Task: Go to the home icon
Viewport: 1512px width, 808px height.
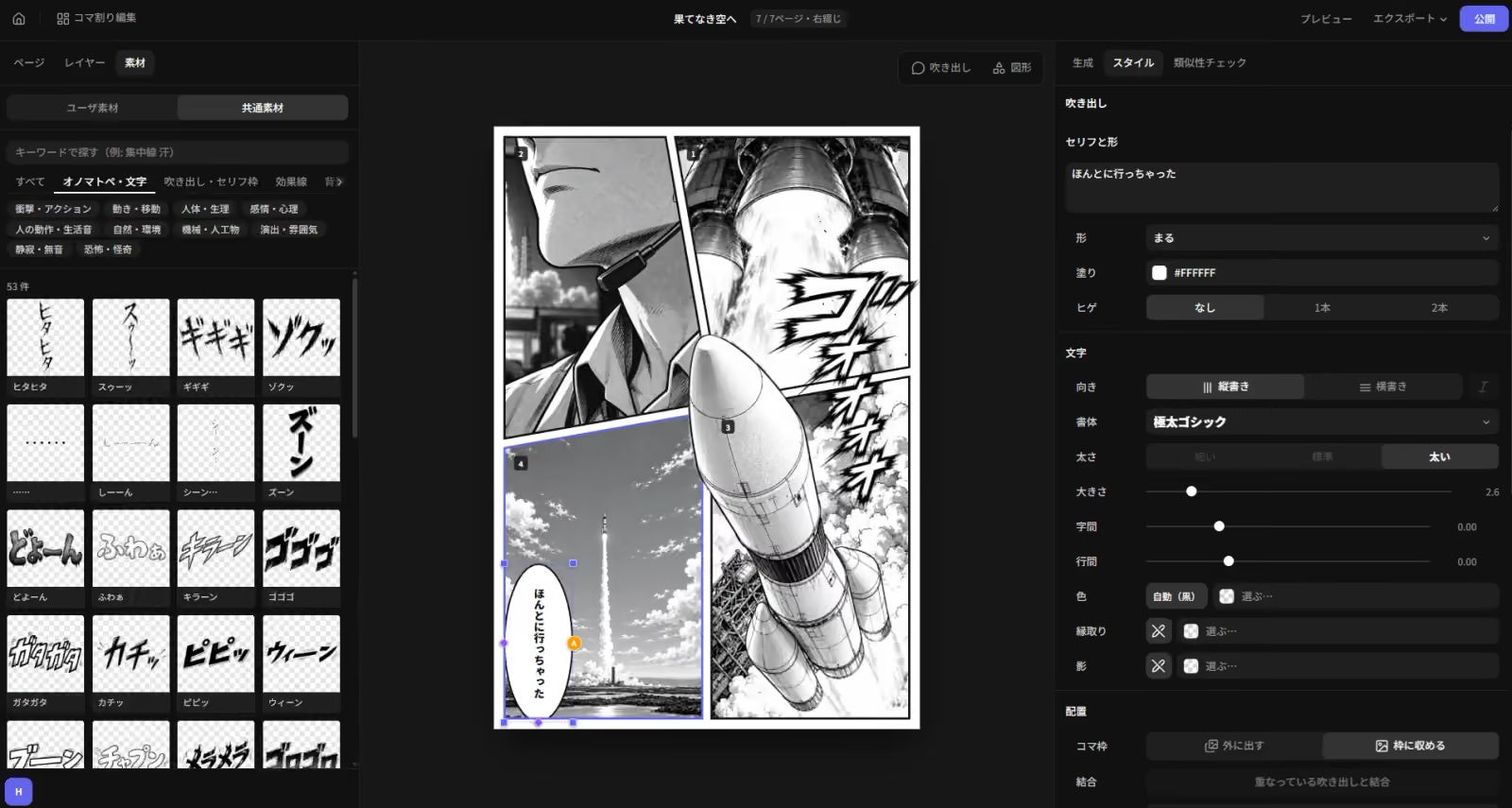Action: [x=19, y=18]
